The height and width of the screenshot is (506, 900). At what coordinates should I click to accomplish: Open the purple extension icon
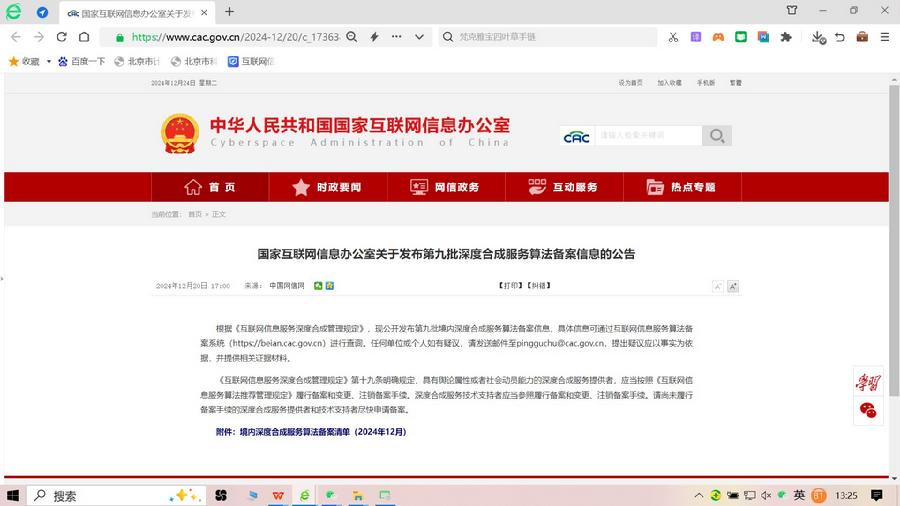pos(696,37)
